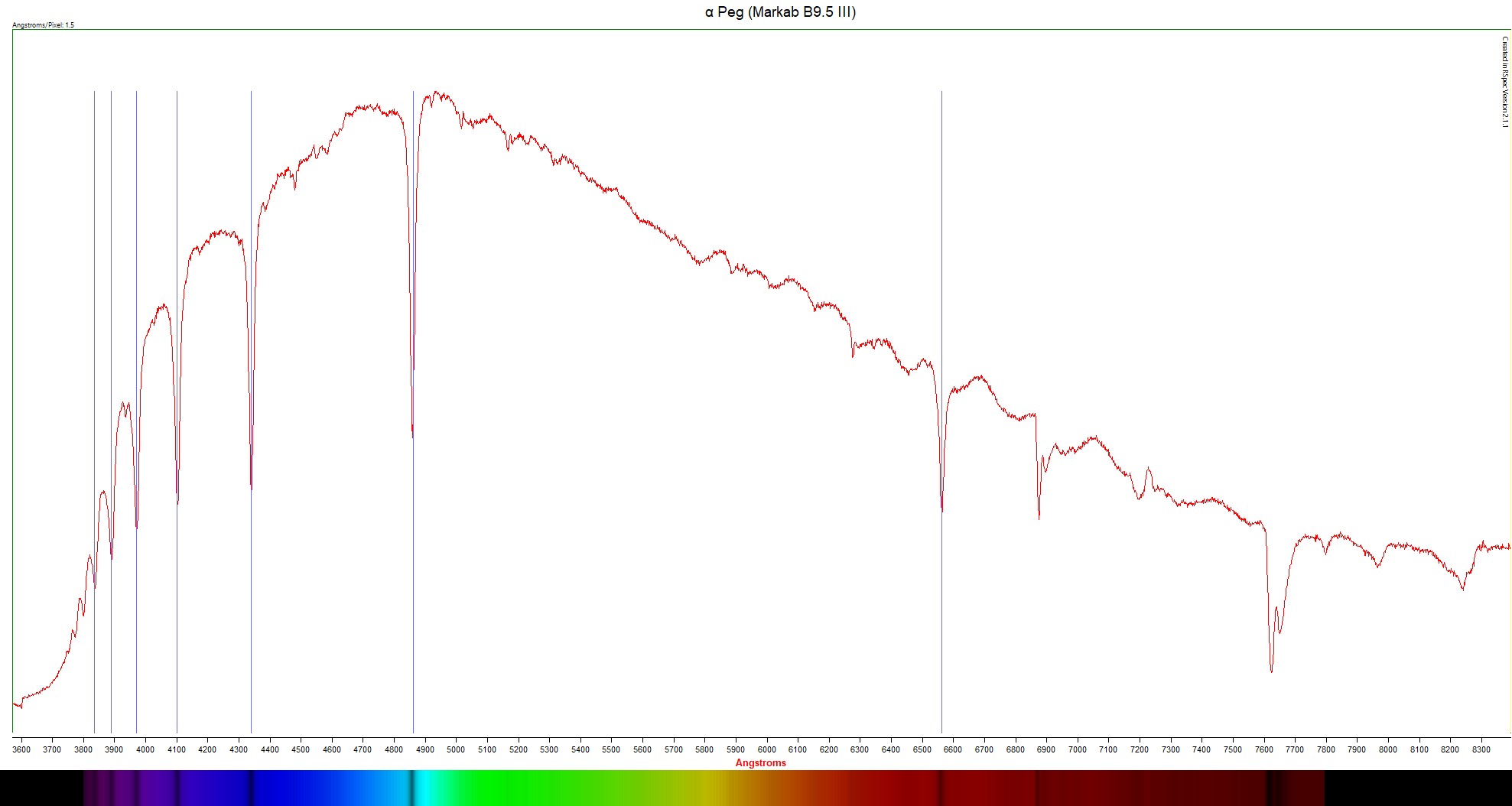Click the 8300 tick label on x-axis

(x=1481, y=749)
